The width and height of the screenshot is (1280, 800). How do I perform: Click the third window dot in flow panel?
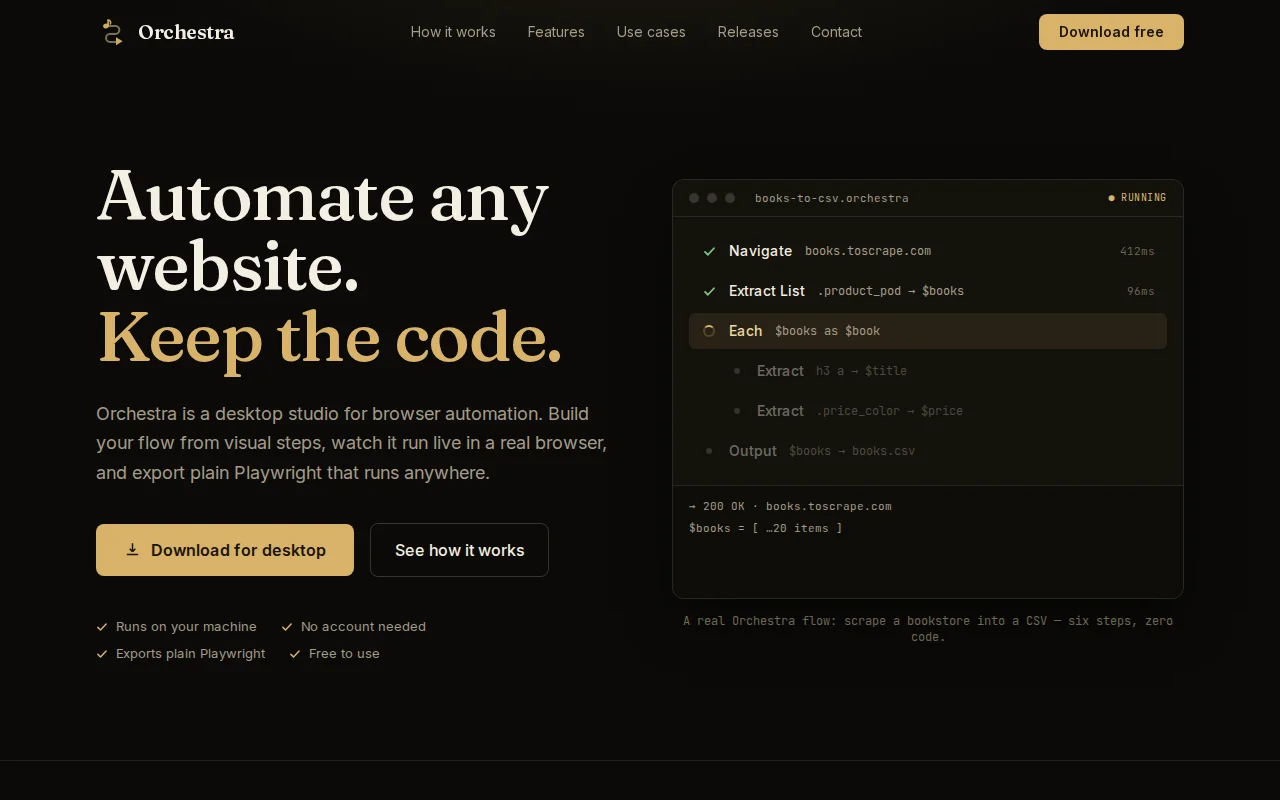(x=730, y=198)
